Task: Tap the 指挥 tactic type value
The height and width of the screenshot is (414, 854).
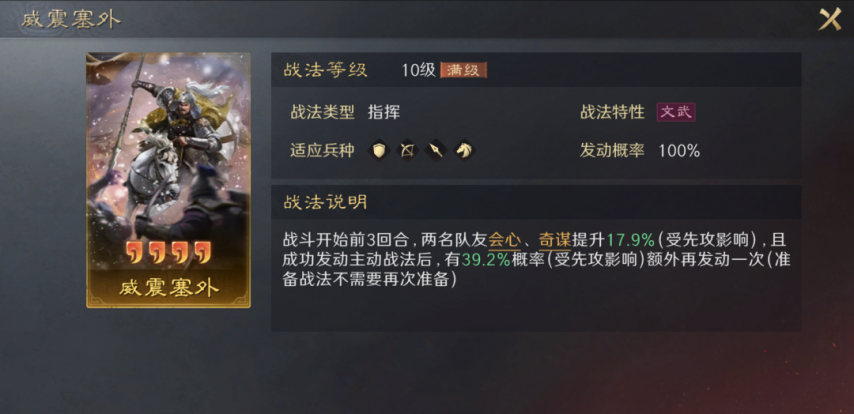Action: (x=383, y=112)
